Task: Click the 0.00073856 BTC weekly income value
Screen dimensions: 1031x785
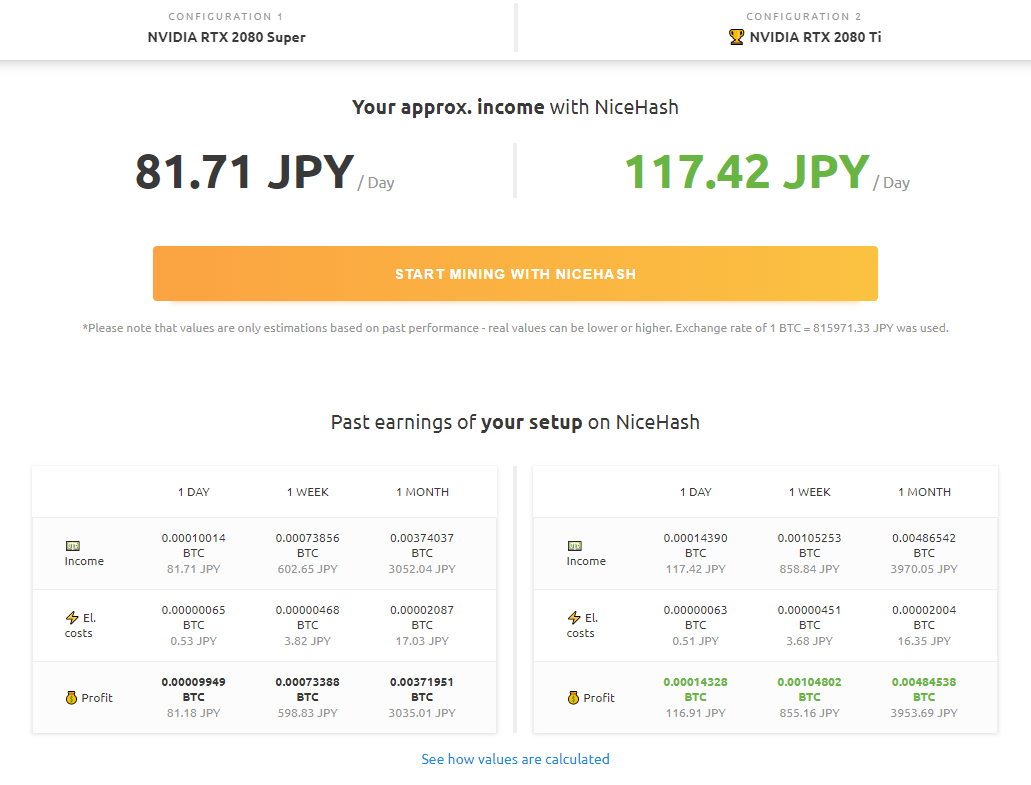Action: click(308, 545)
